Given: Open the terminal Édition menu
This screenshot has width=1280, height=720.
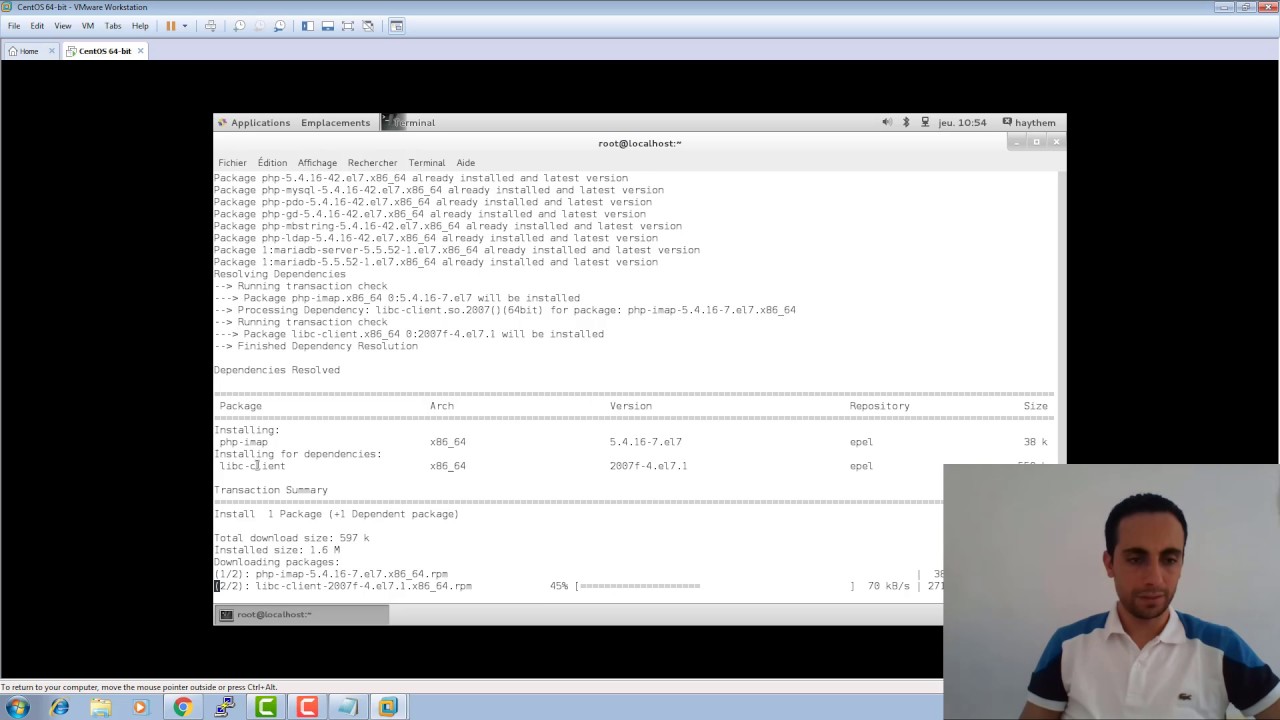Looking at the screenshot, I should 272,163.
